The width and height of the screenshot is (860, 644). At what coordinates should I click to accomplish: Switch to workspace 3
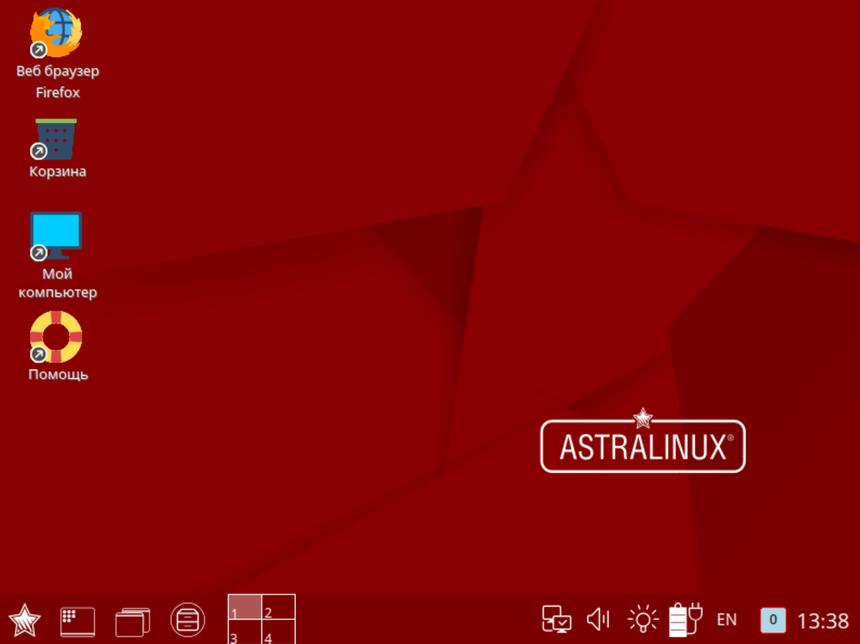[245, 633]
